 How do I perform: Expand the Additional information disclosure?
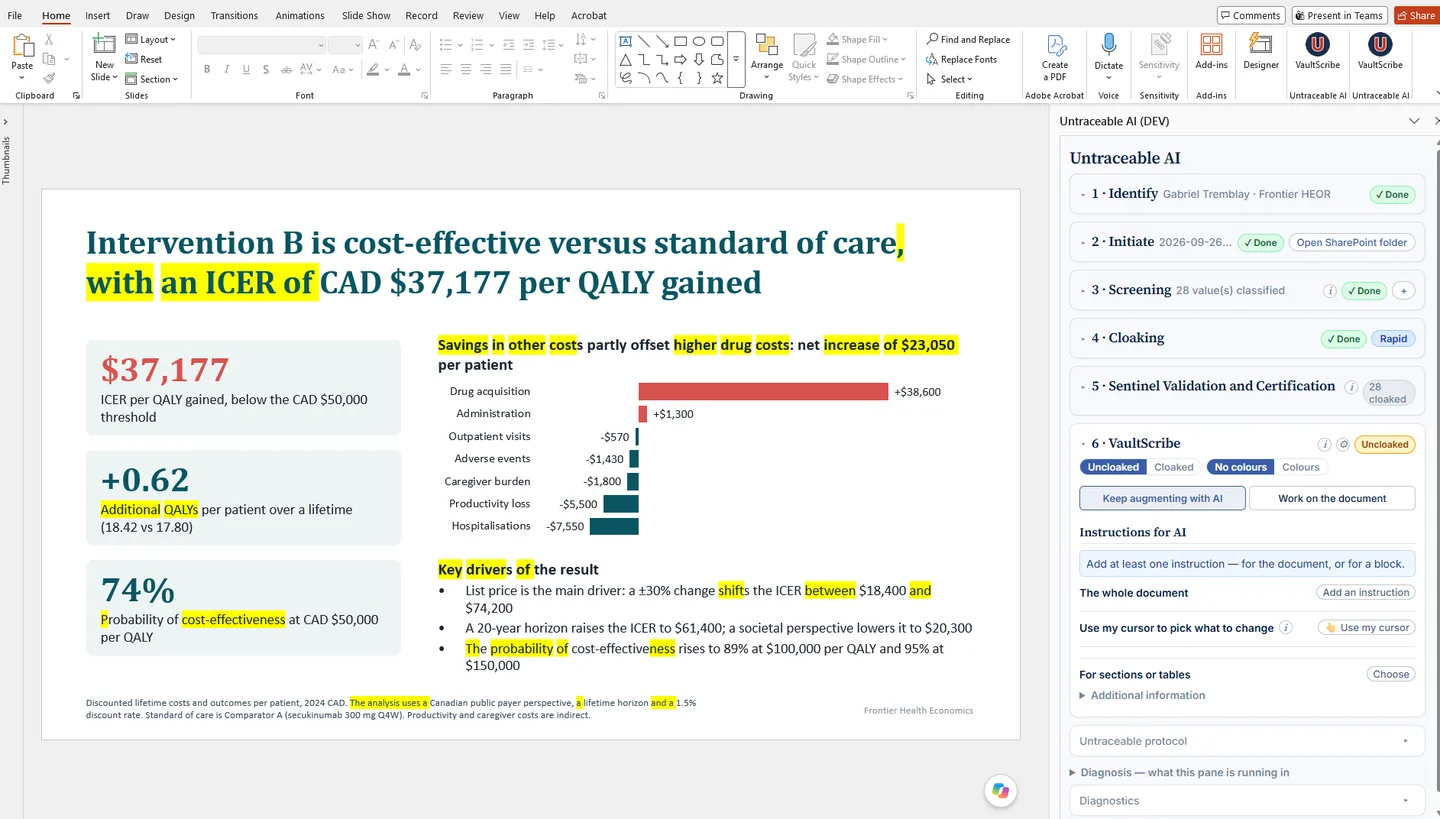point(1142,695)
